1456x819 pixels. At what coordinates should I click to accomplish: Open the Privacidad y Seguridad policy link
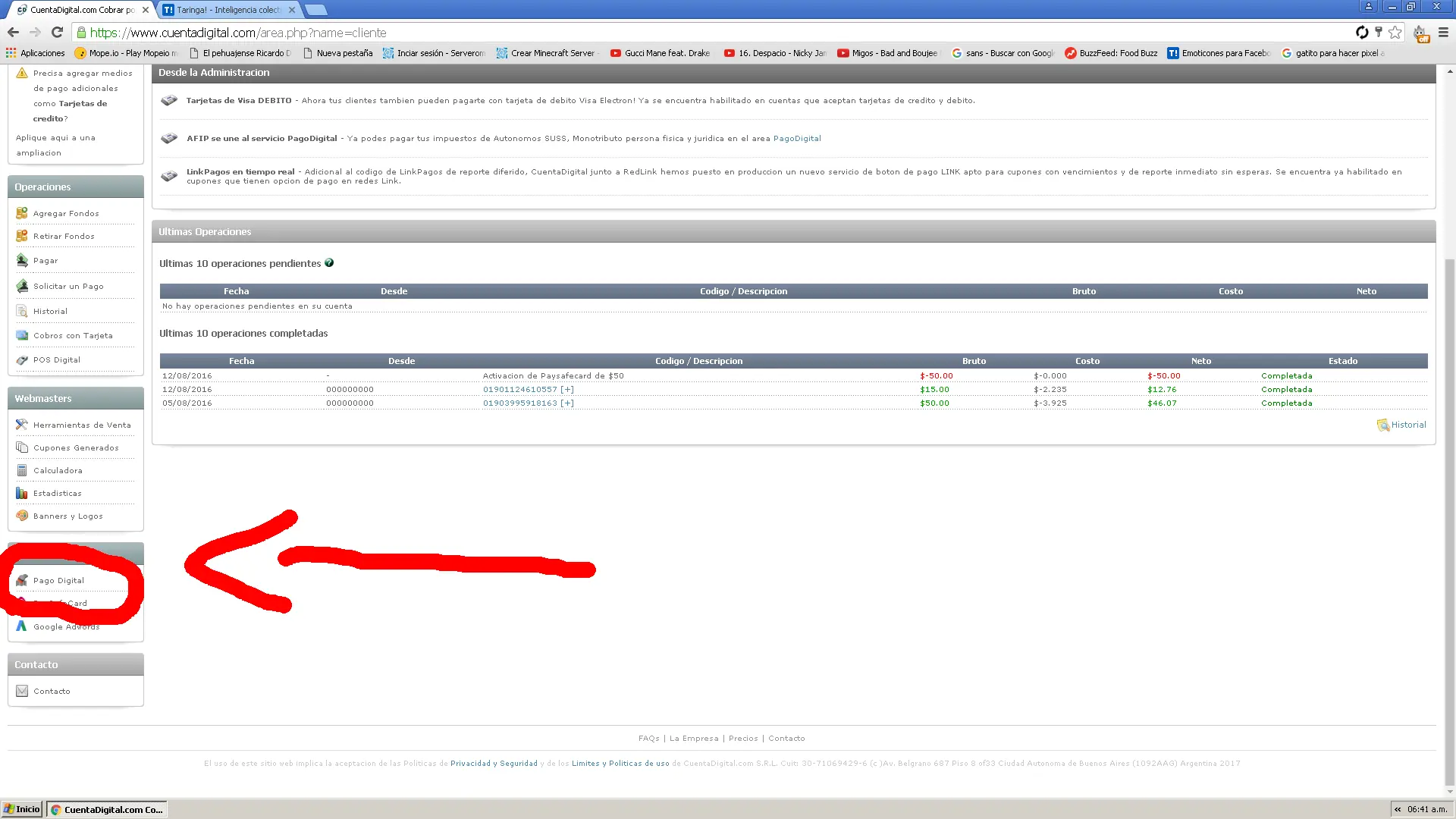coord(494,764)
